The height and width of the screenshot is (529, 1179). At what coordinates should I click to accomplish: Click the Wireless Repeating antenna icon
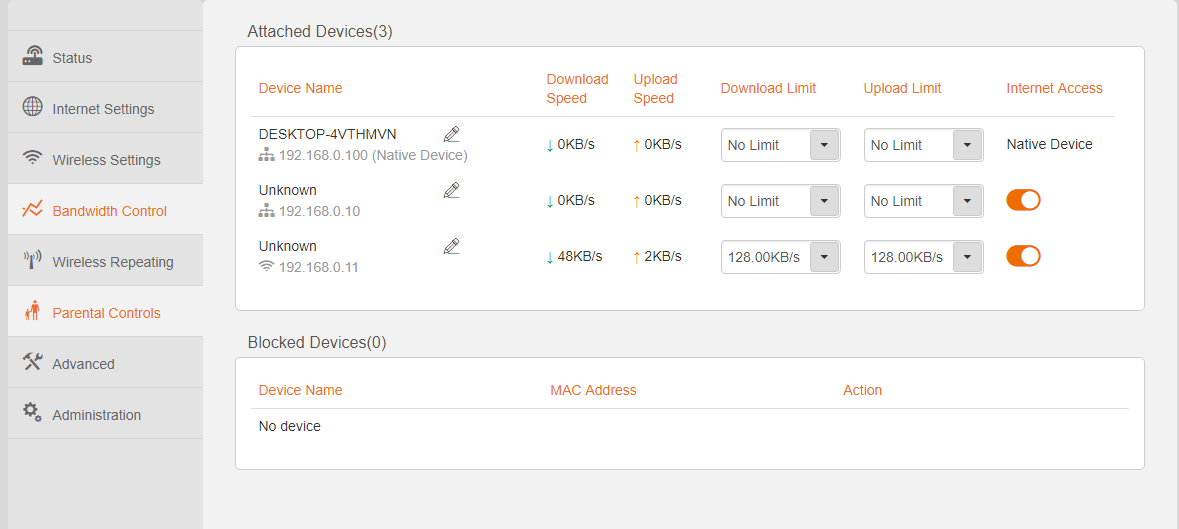tap(33, 261)
